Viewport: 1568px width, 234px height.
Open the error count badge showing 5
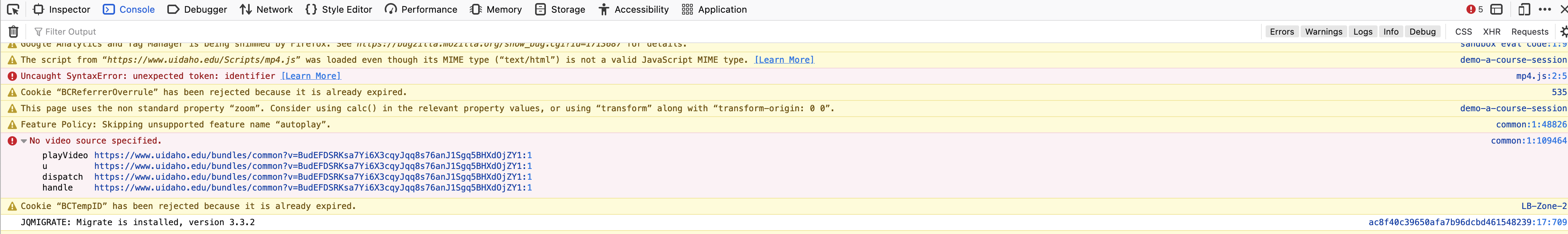pos(1474,9)
